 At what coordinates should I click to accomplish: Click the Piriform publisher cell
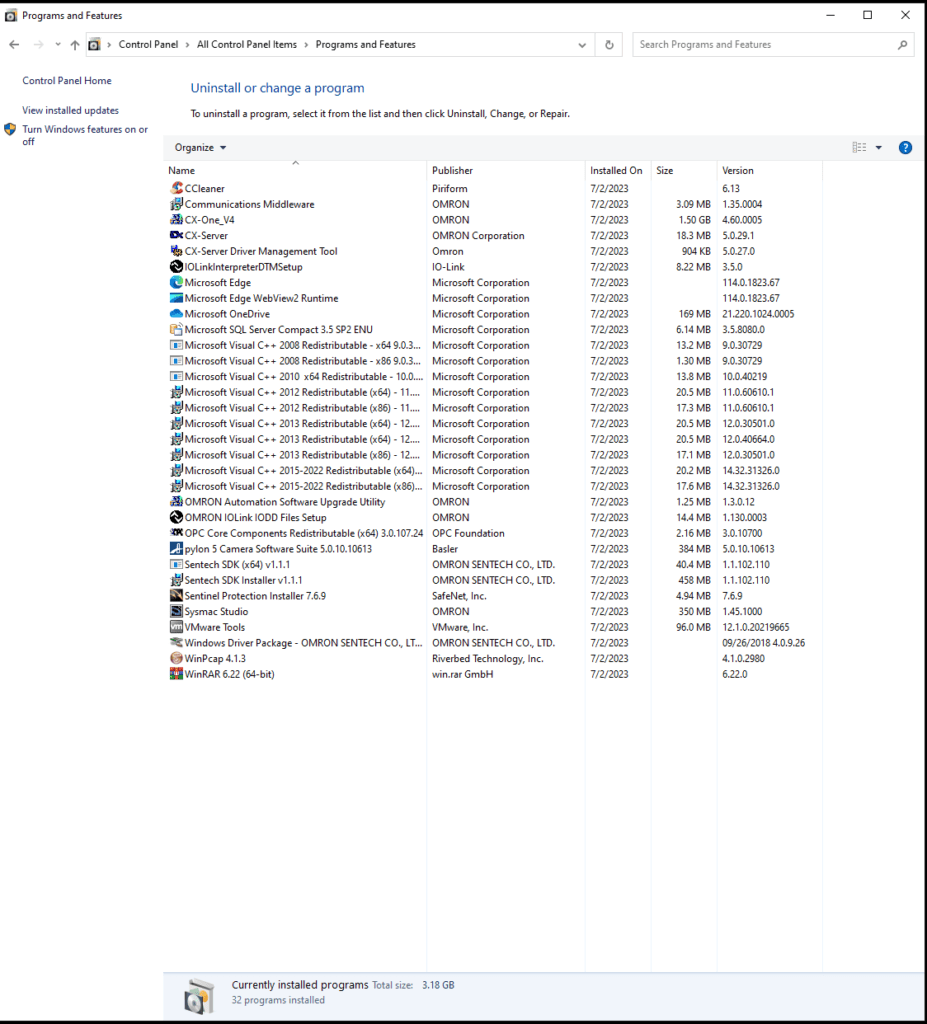(x=449, y=188)
